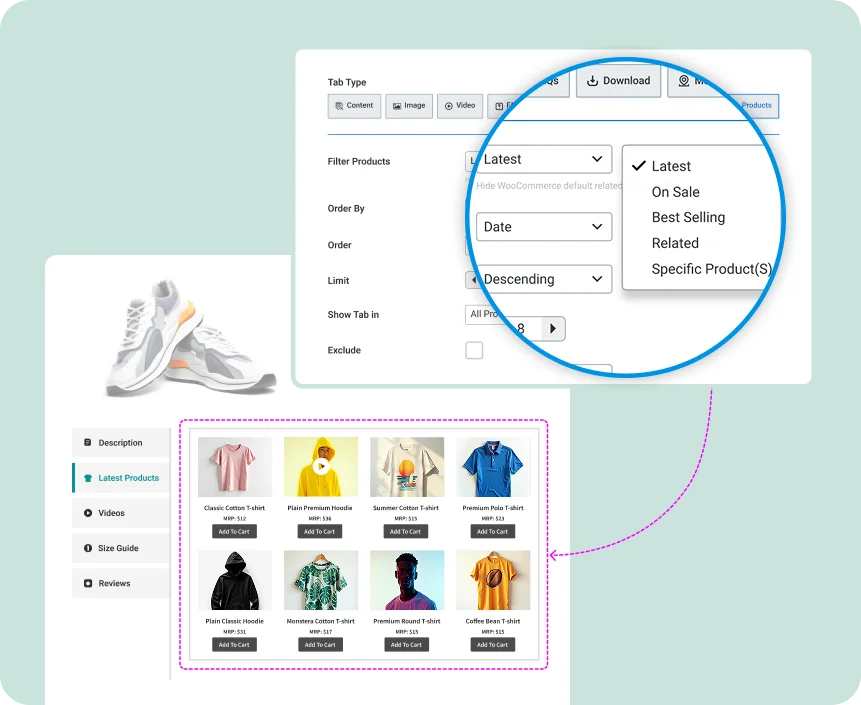Viewport: 861px width, 705px height.
Task: Select the Image tab type
Action: click(x=409, y=106)
